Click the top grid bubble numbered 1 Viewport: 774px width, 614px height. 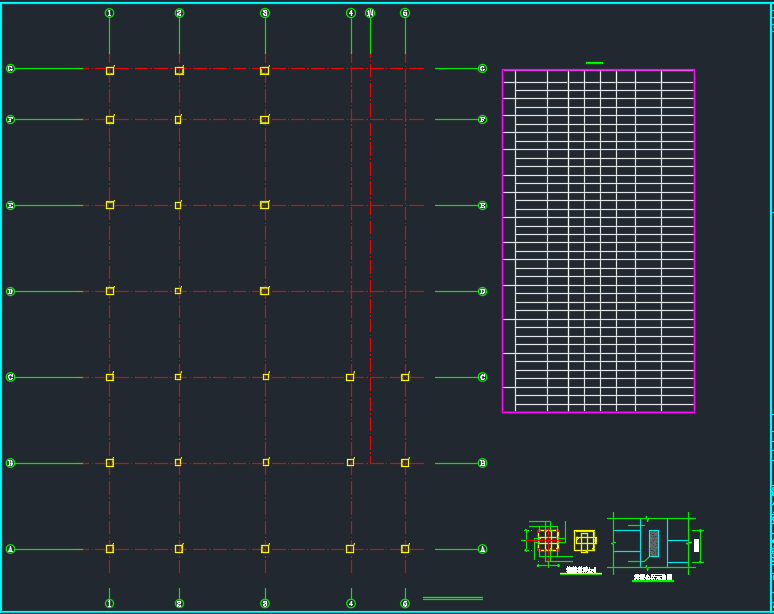110,13
